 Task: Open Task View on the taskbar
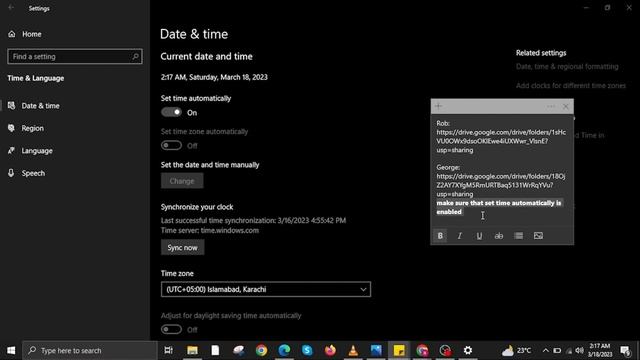(168, 350)
